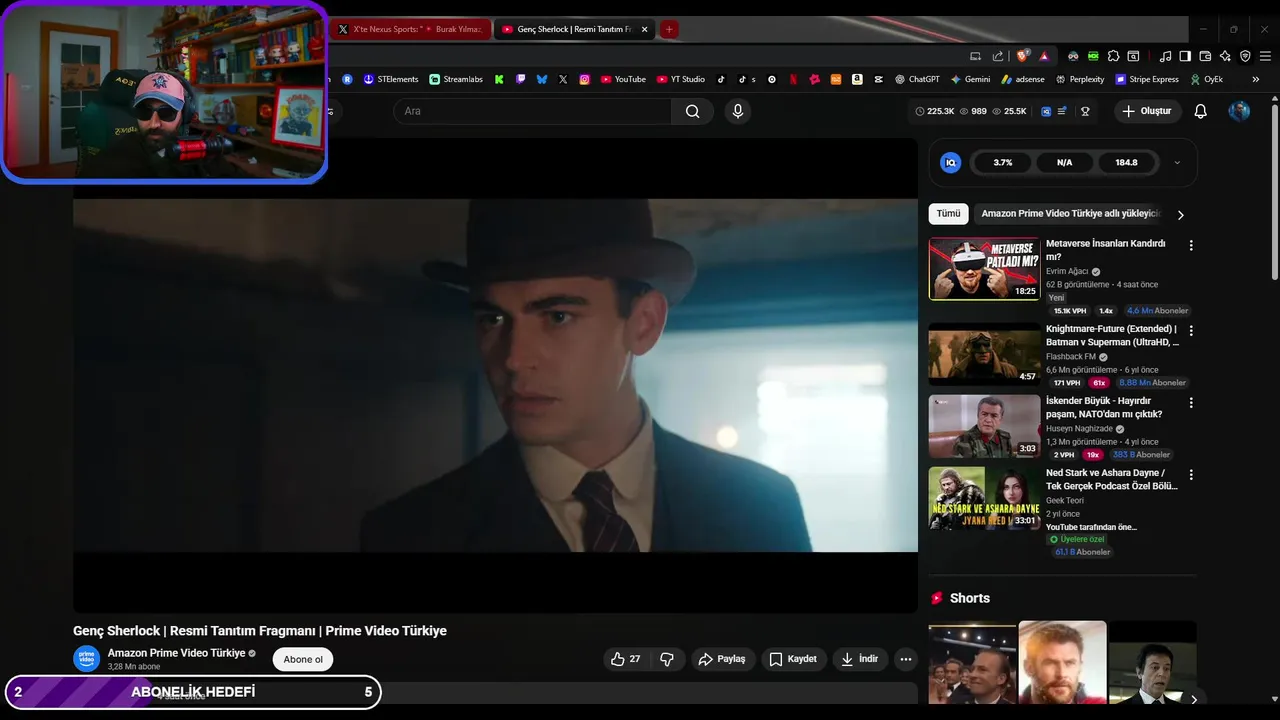The width and height of the screenshot is (1280, 720).
Task: Select Amazon Prime Video Türkiye uploader chip
Action: [1070, 214]
